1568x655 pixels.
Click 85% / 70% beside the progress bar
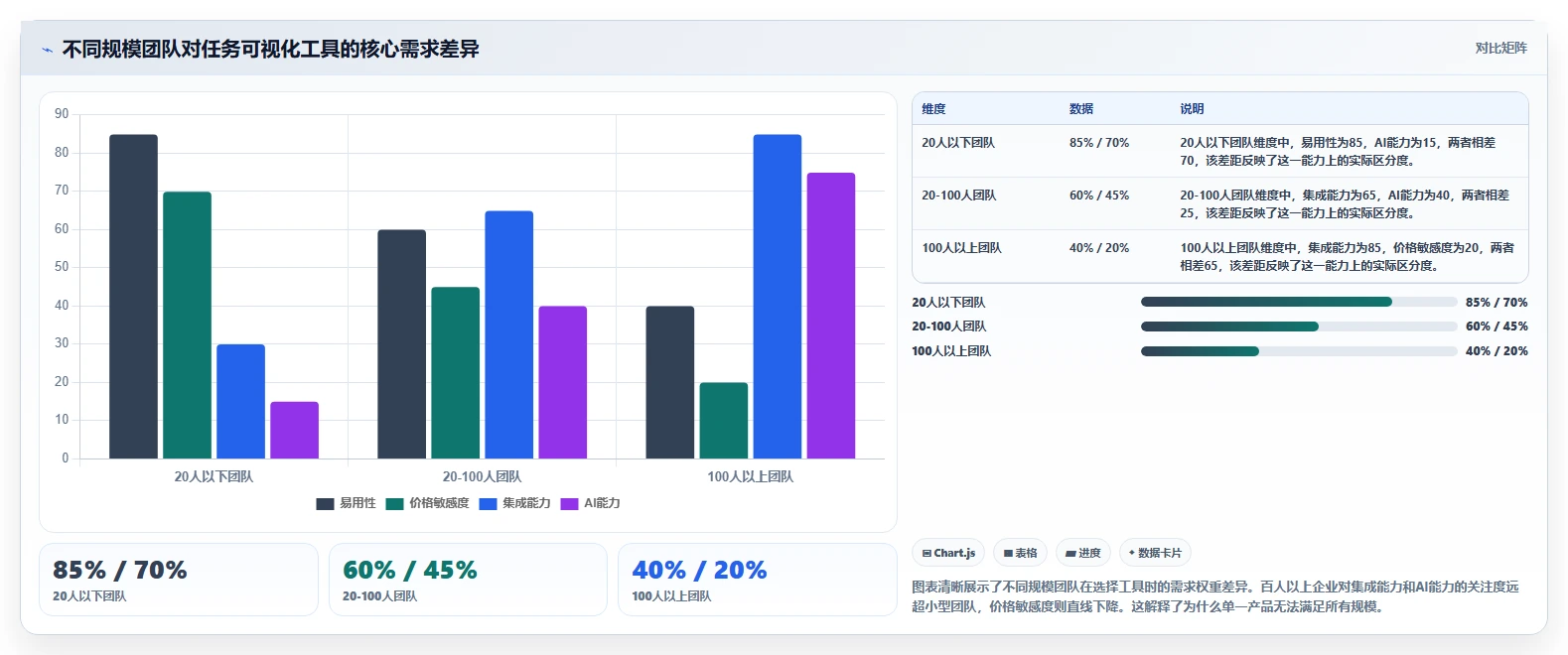(x=1497, y=303)
